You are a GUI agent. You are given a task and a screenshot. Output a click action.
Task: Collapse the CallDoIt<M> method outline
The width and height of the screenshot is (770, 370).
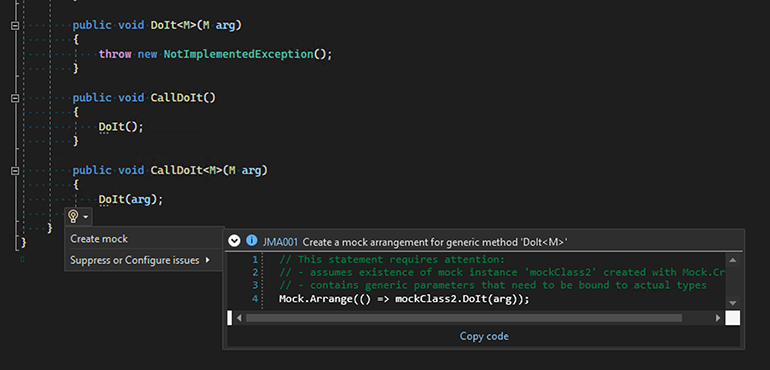[x=15, y=171]
